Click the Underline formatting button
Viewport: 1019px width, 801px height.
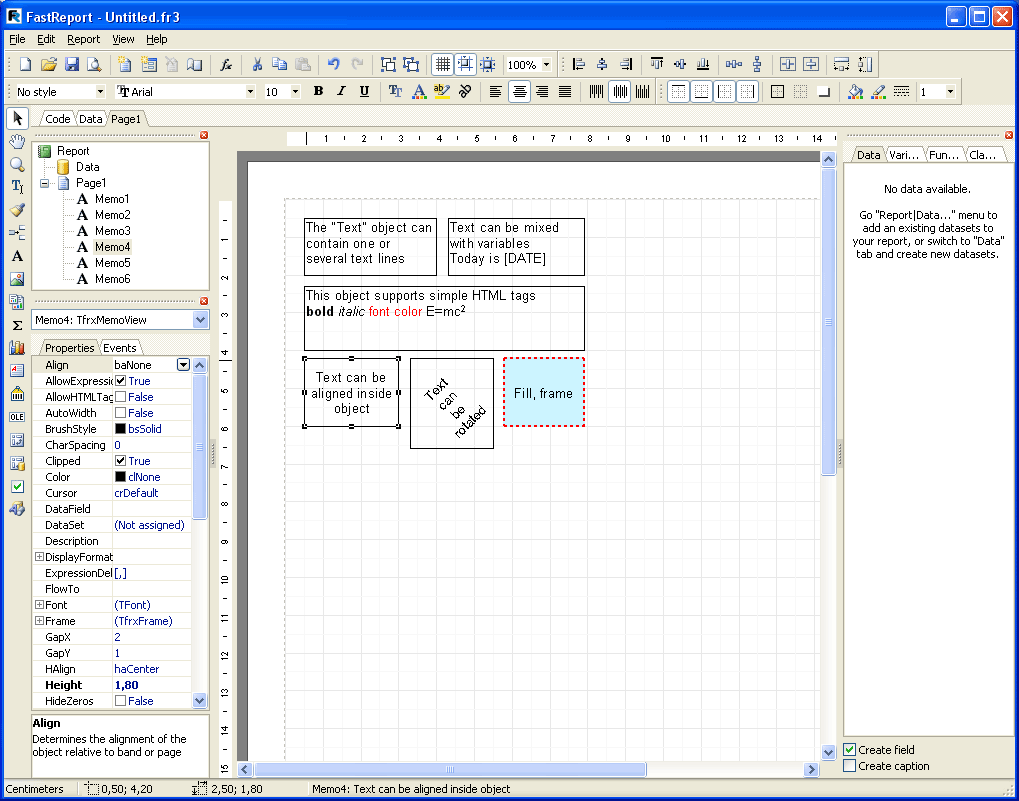365,92
